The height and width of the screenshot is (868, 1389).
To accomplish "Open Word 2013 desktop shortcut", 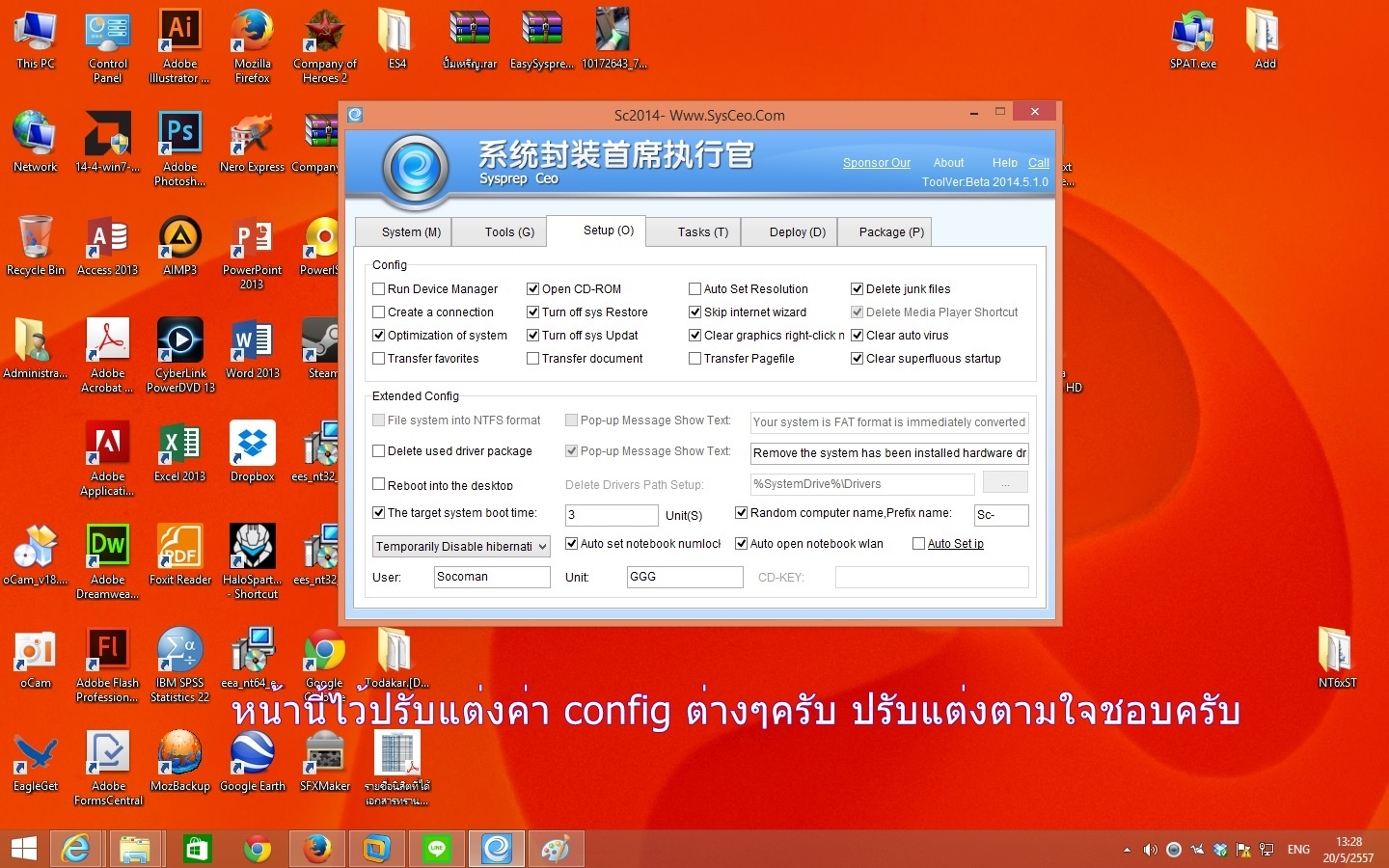I will click(x=252, y=348).
